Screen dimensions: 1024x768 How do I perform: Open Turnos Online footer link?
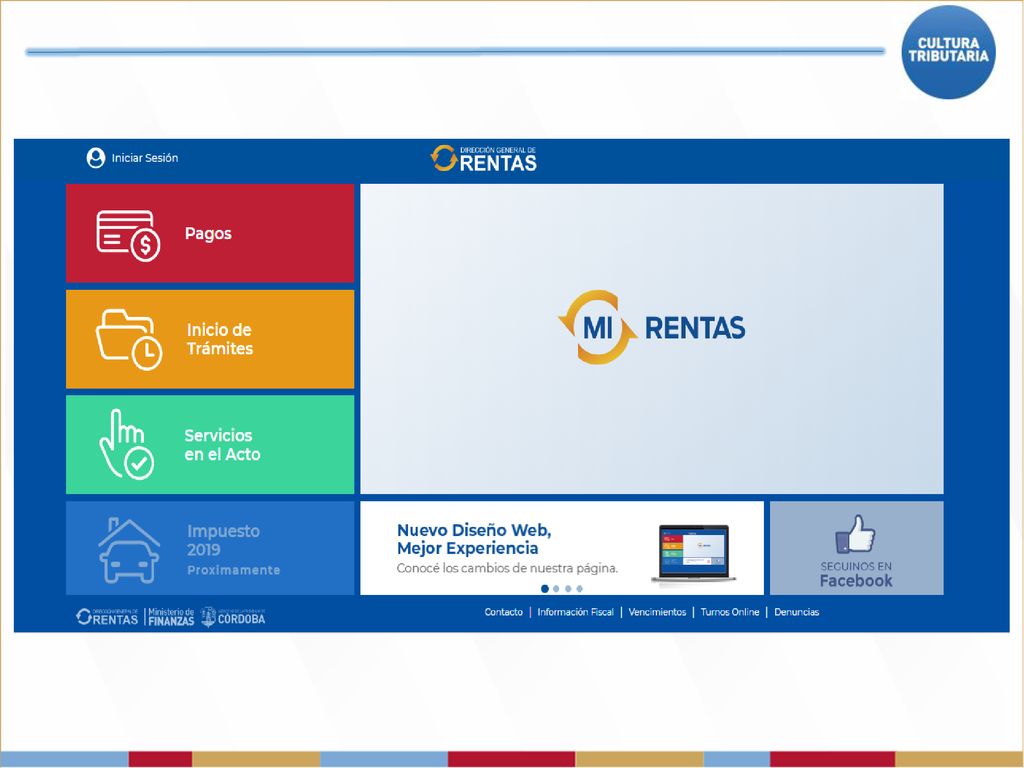coord(730,613)
